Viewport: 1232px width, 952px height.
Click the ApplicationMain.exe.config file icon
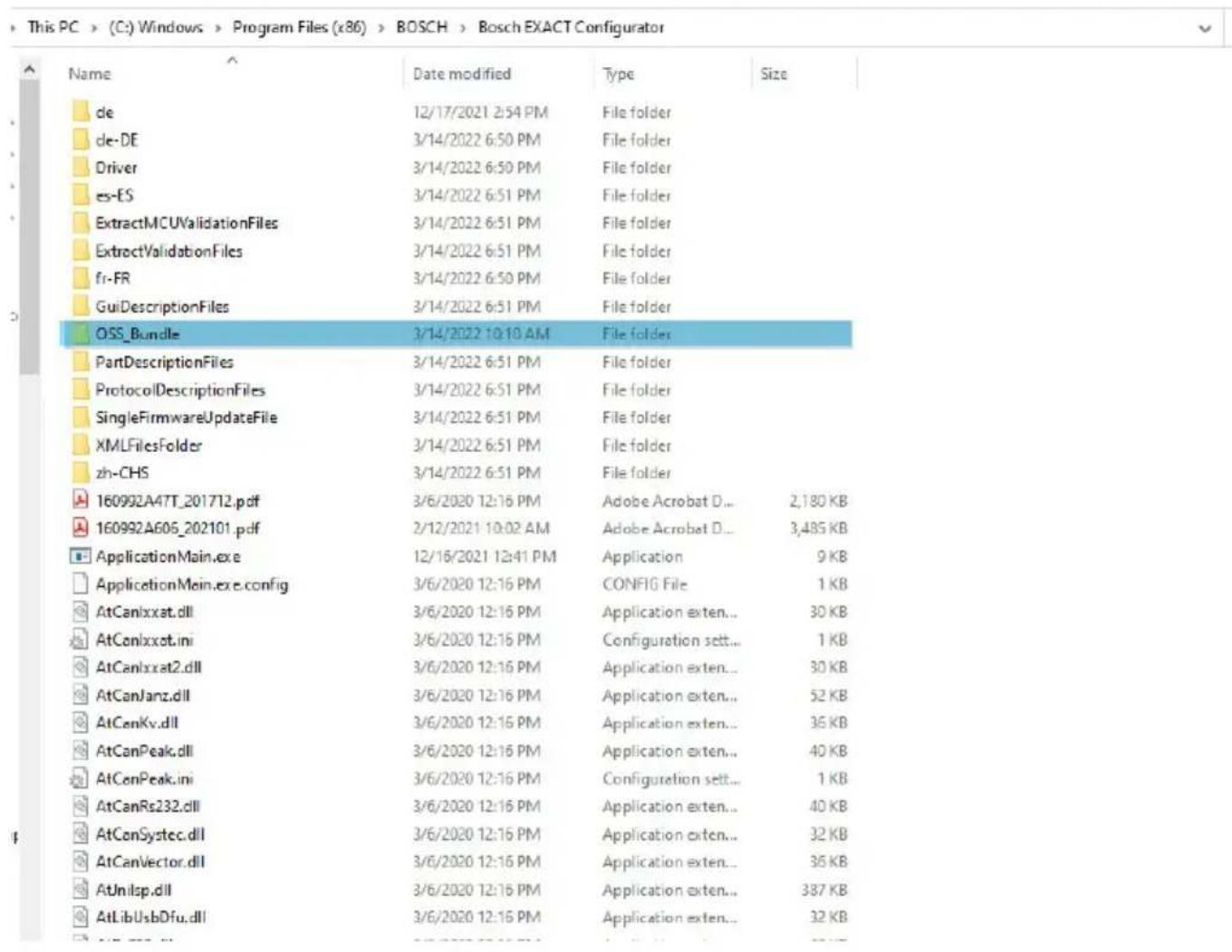coord(81,584)
